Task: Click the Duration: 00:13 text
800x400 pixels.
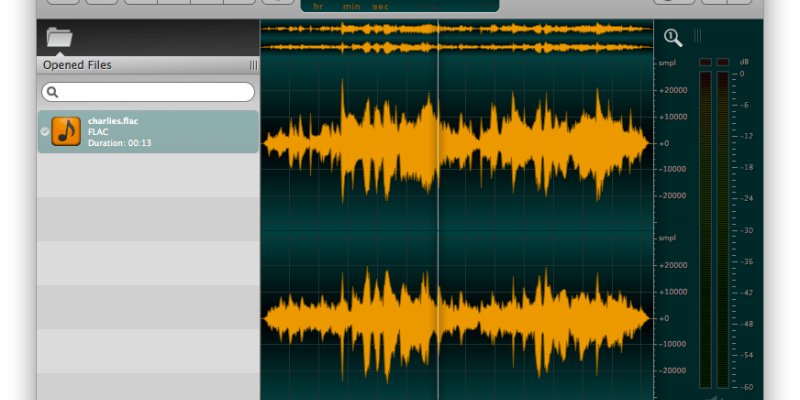Action: [120, 143]
